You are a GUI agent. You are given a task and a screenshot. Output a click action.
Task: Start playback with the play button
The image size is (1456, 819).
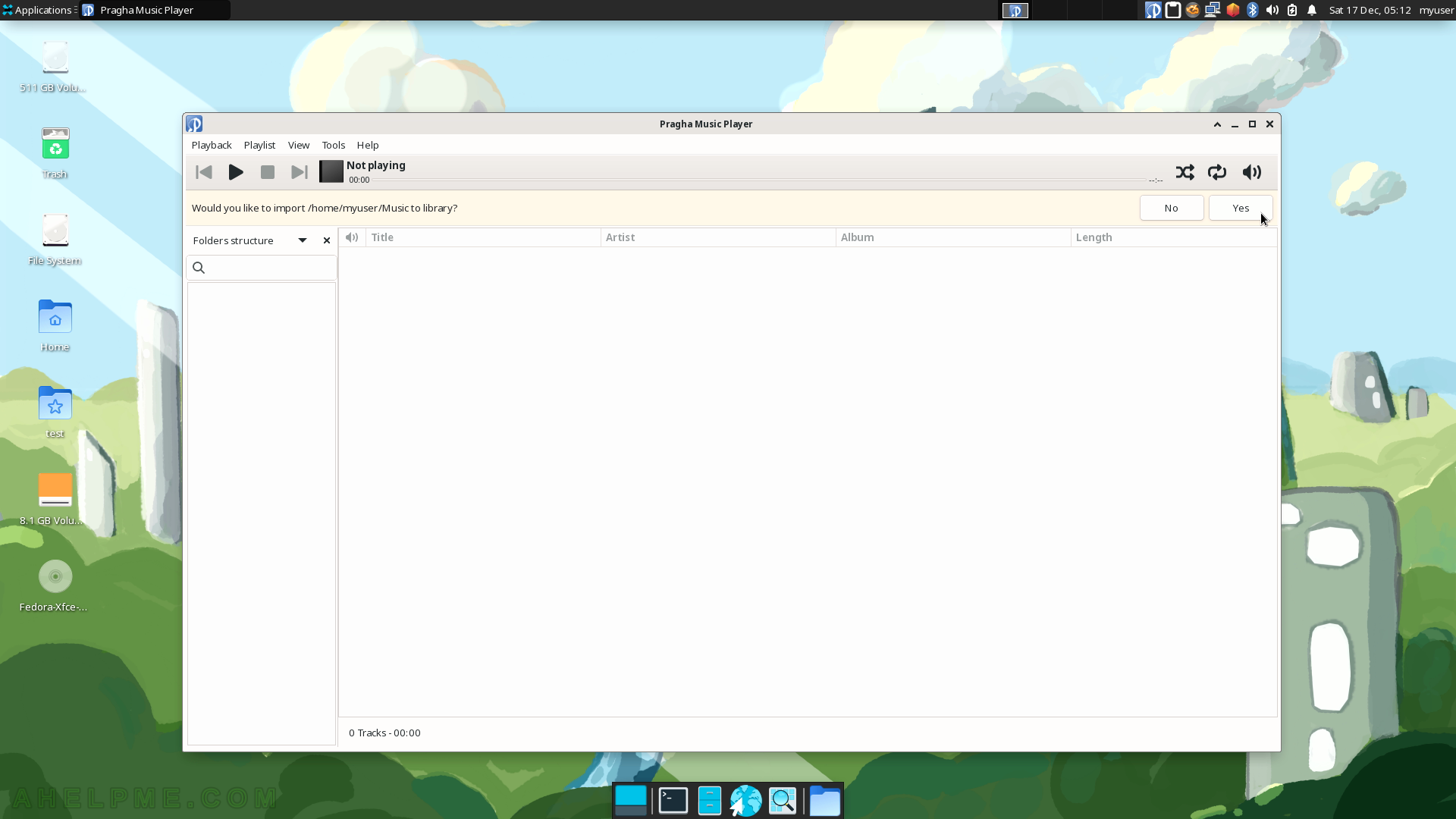click(x=236, y=172)
